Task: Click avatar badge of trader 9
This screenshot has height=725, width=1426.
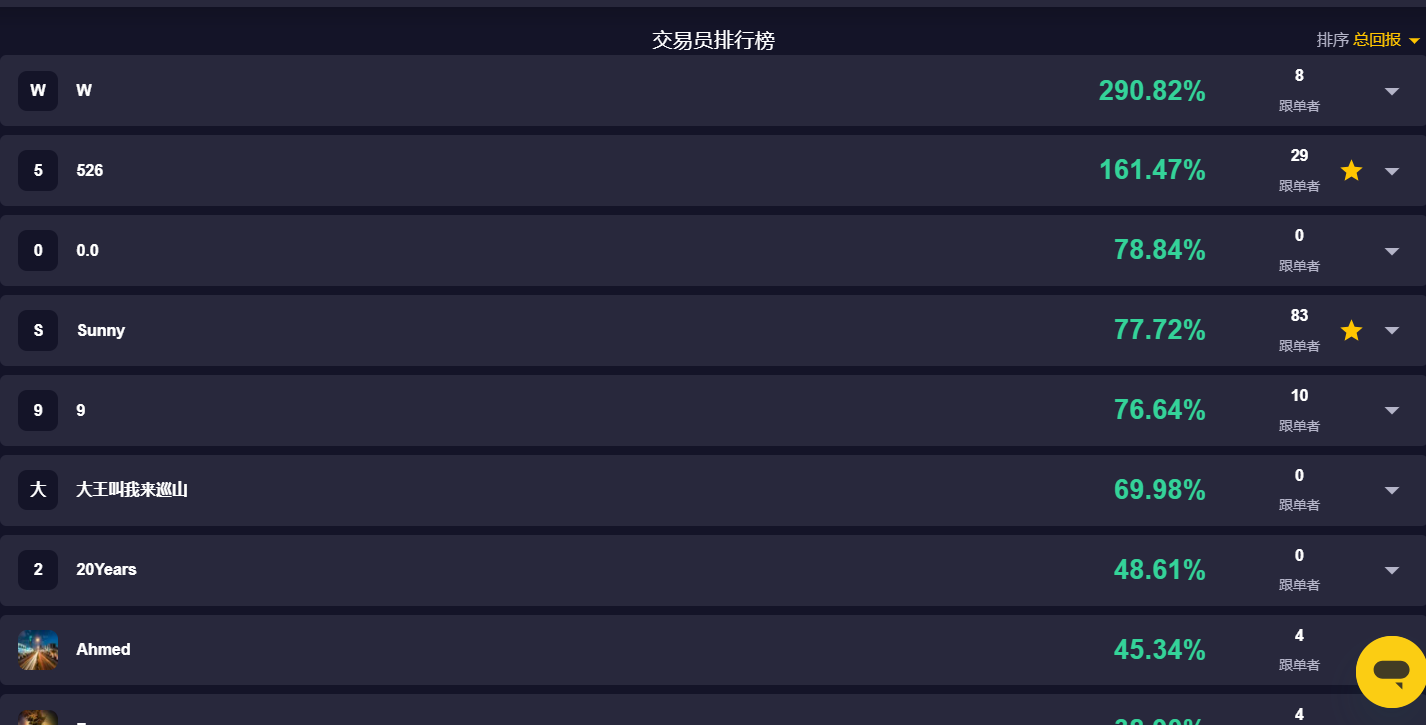Action: 38,411
